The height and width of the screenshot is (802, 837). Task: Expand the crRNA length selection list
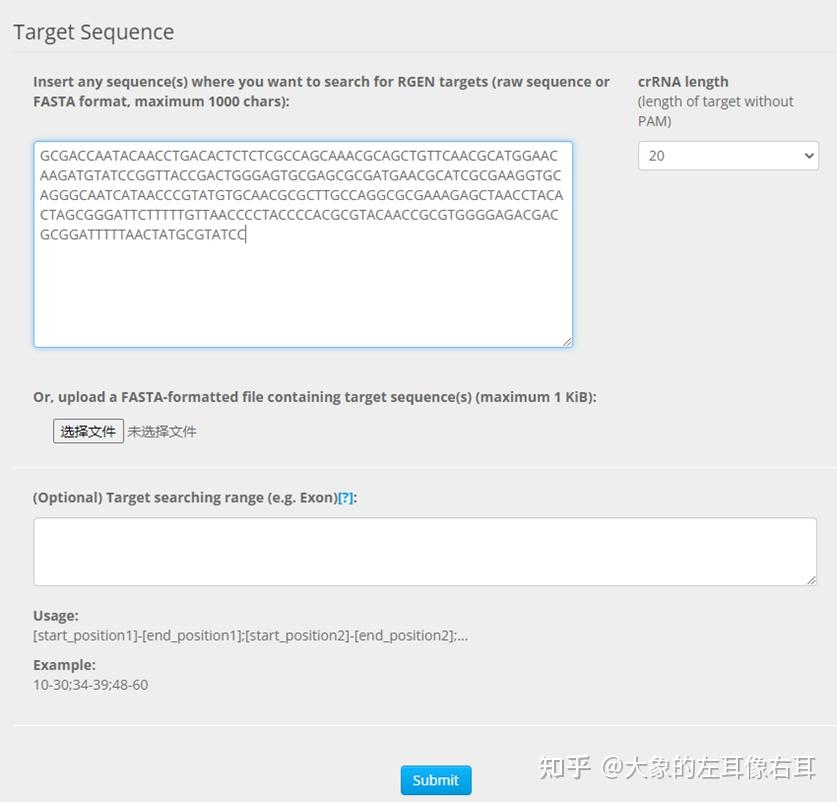click(727, 156)
